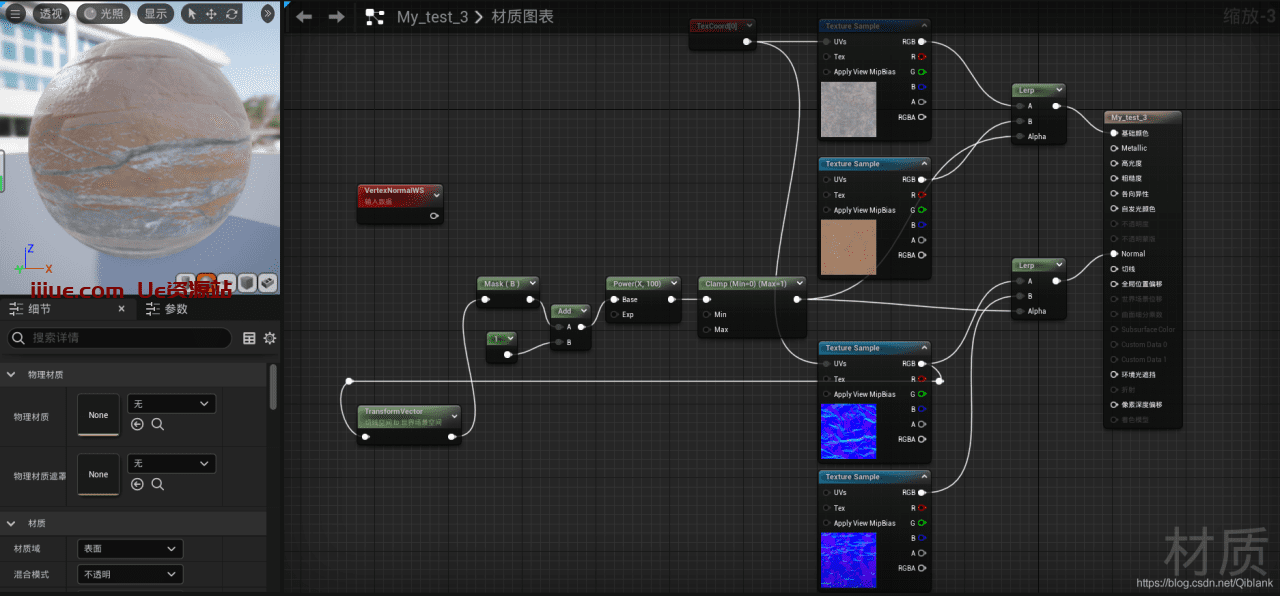
Task: Toggle custom mesh preview shape button
Action: (x=267, y=283)
